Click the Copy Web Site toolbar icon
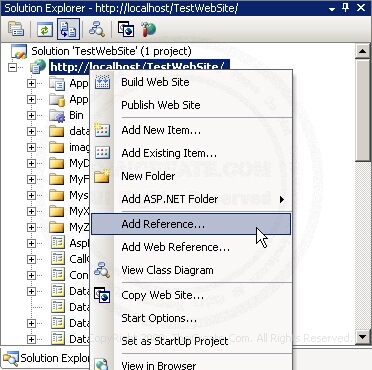The width and height of the screenshot is (372, 370). 126,29
